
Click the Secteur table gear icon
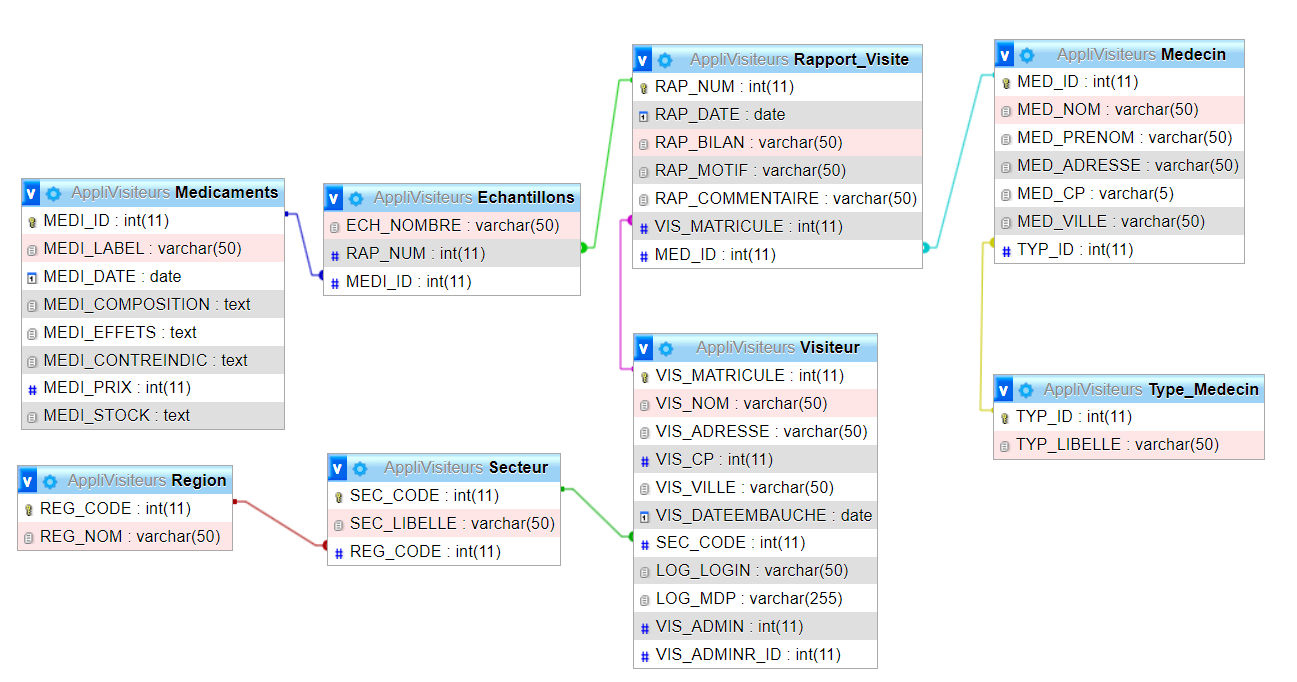[360, 468]
